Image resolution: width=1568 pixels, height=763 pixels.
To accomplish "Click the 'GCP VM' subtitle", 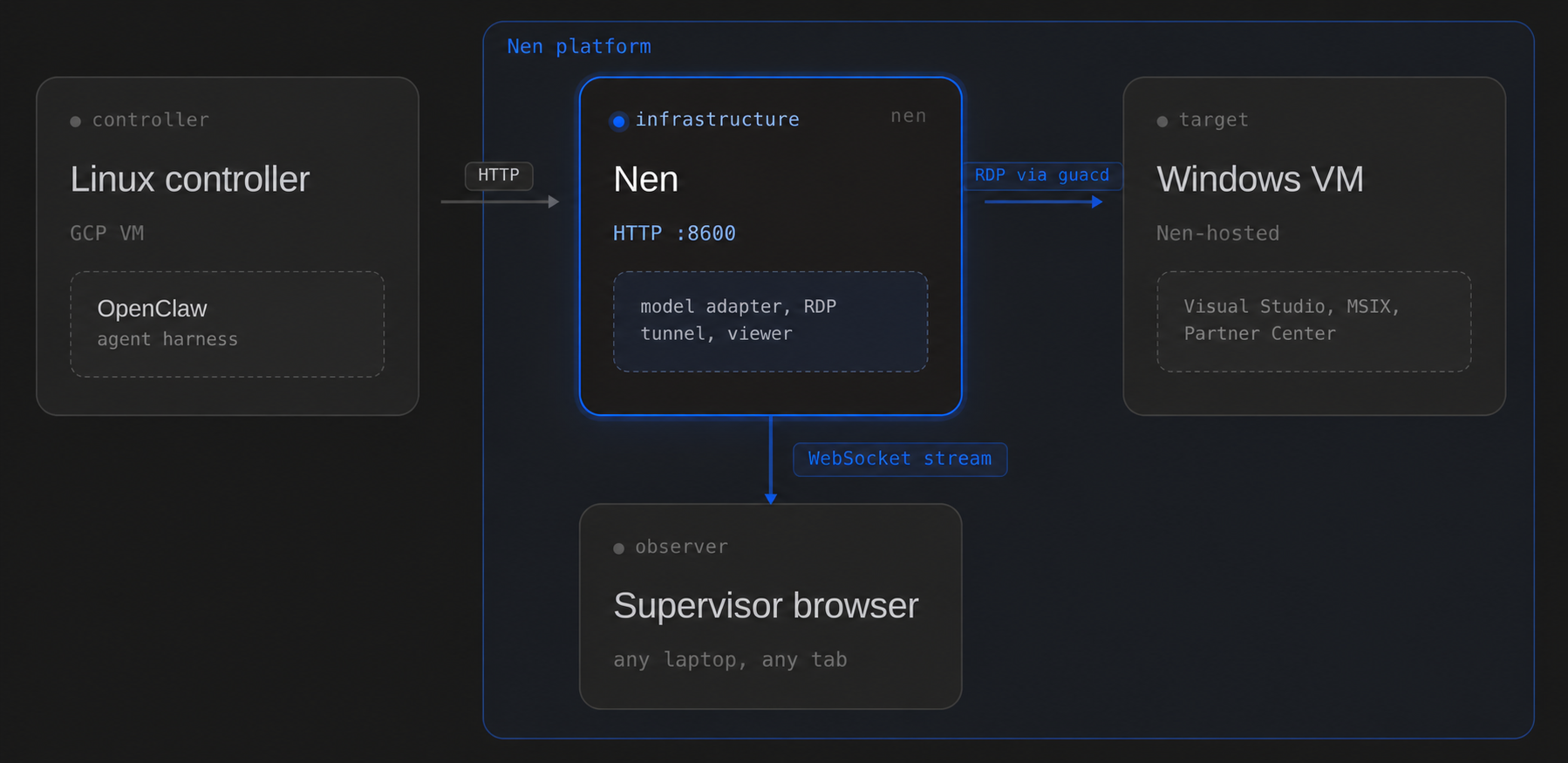I will [107, 234].
